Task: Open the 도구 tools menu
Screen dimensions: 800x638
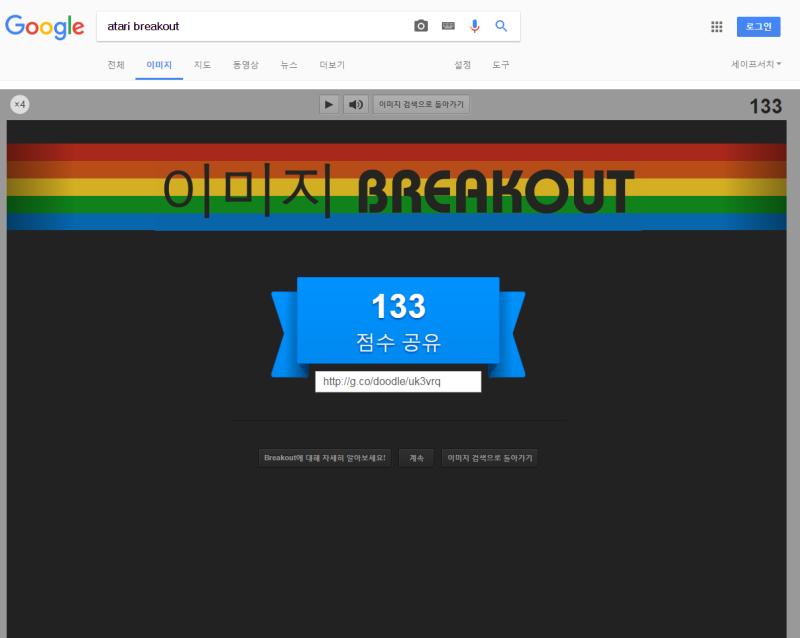Action: tap(501, 65)
